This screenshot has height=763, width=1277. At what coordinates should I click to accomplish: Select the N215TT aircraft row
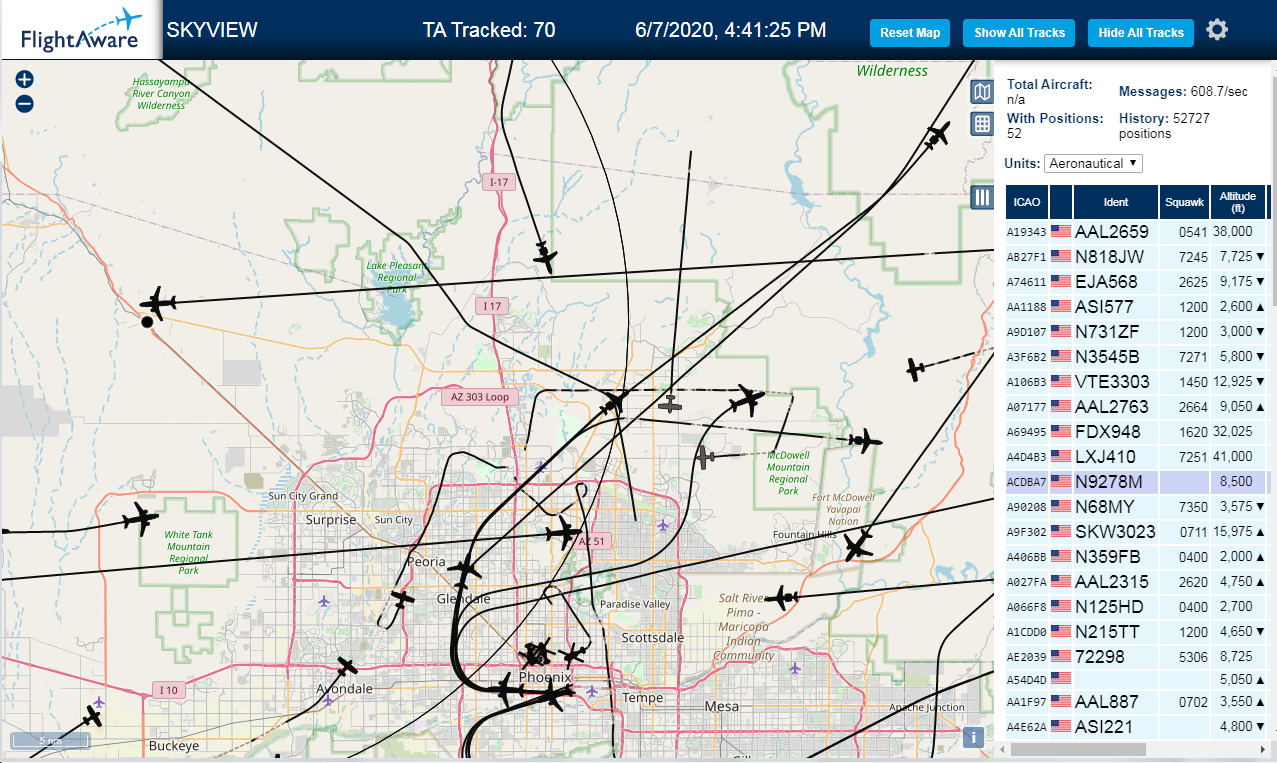tap(1136, 632)
